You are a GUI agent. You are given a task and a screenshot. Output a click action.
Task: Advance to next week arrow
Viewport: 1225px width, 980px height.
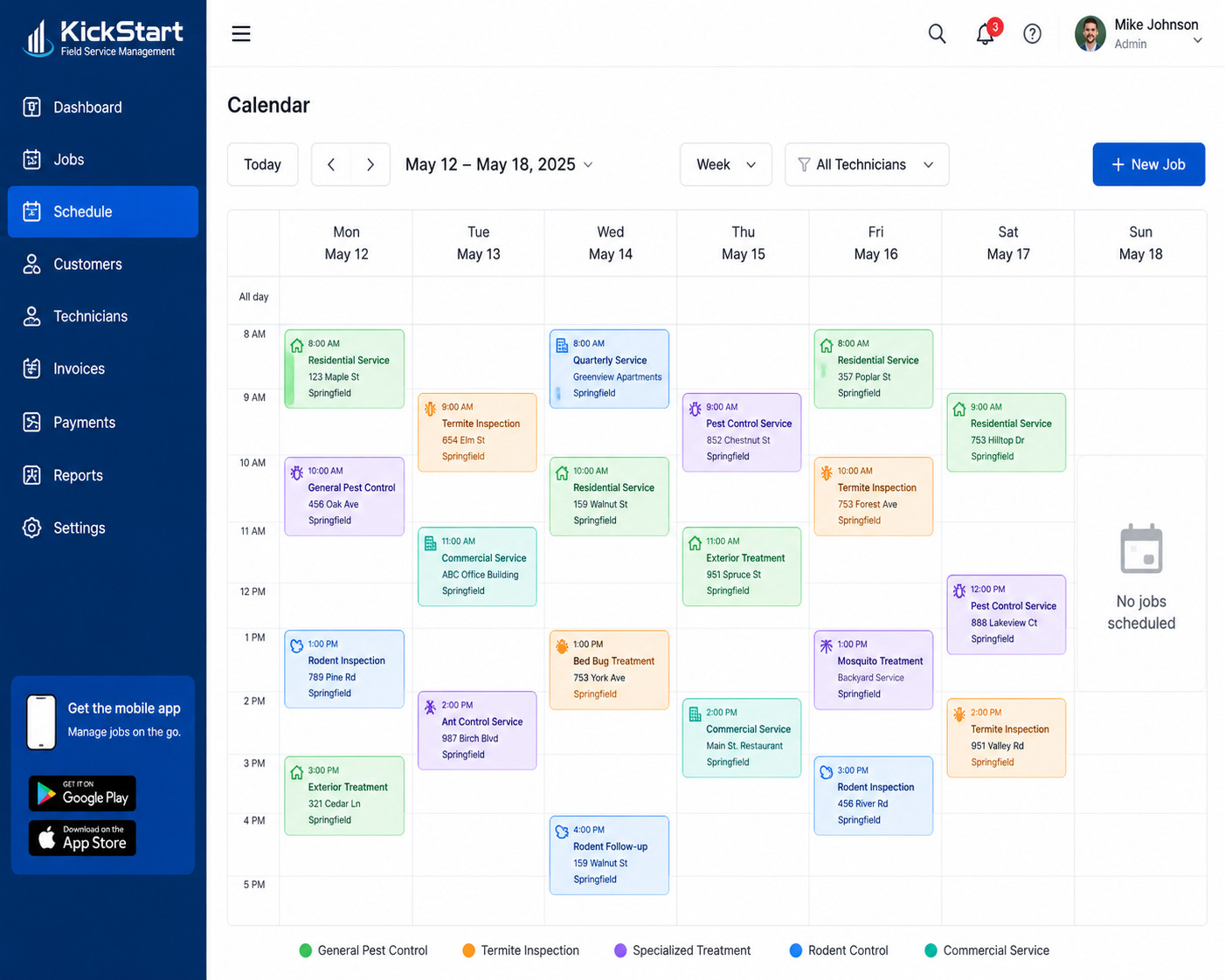point(370,164)
